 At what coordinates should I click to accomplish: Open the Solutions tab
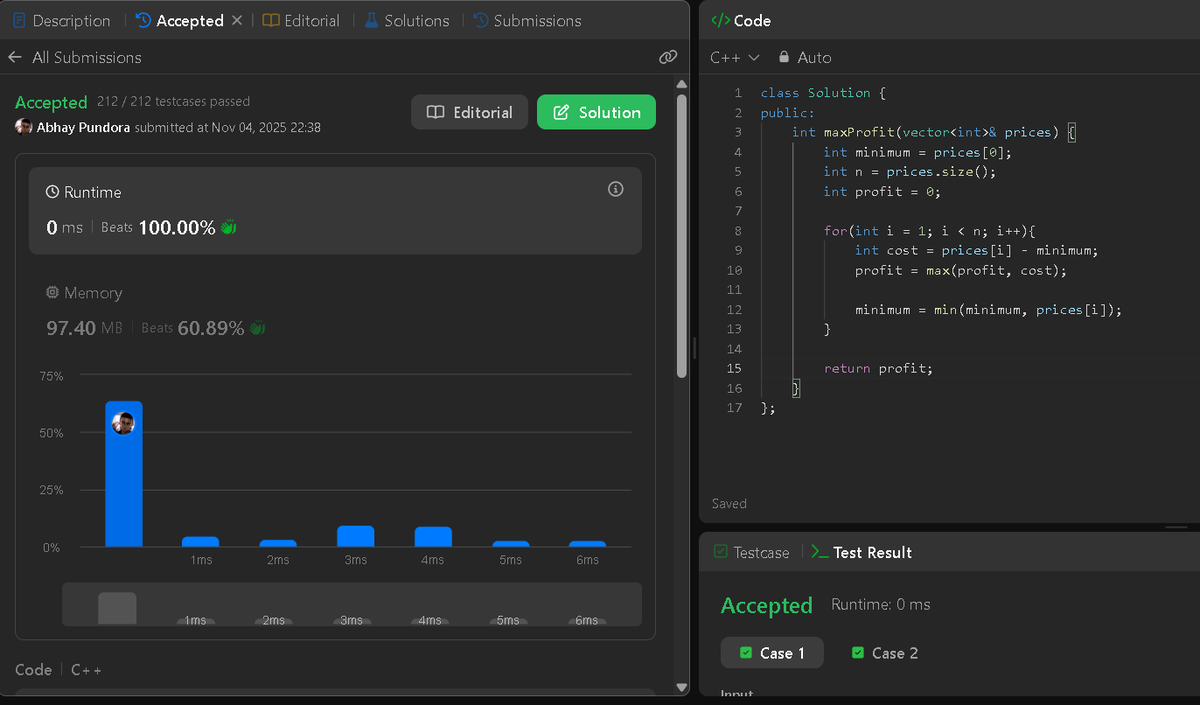pos(406,20)
